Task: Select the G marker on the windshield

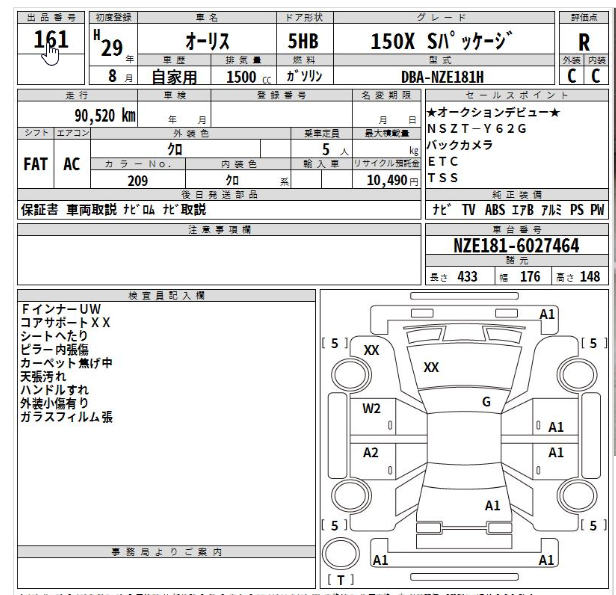Action: (x=486, y=402)
